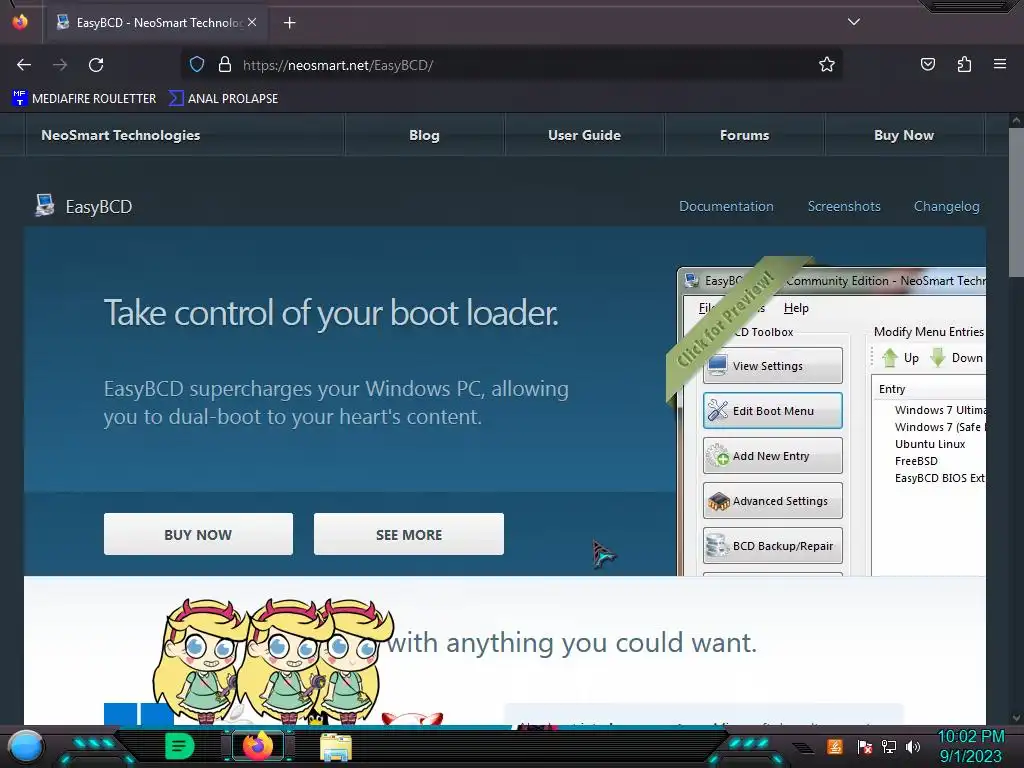Click Add New Entry in preview
The image size is (1024, 768).
pyautogui.click(x=773, y=456)
